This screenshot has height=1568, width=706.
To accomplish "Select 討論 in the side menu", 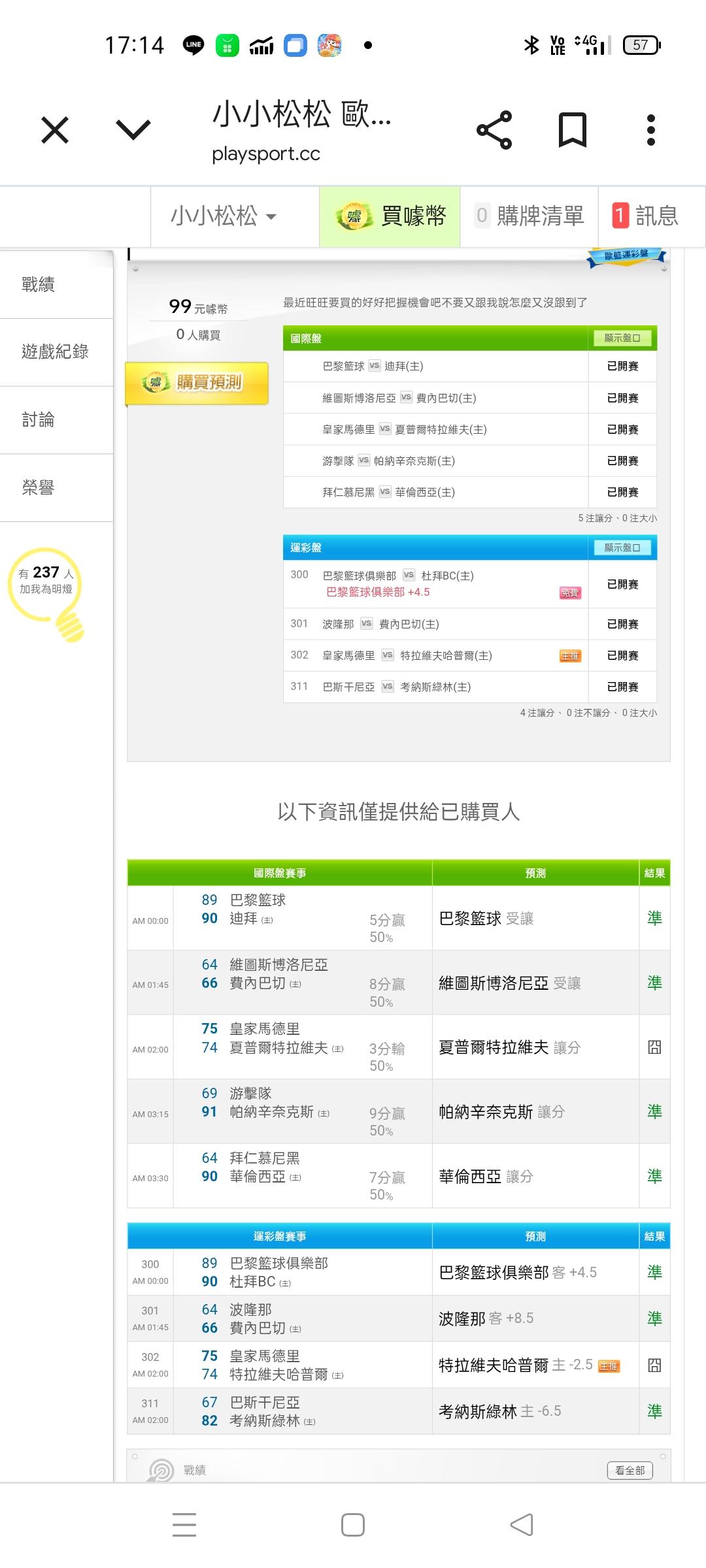I will 56,420.
